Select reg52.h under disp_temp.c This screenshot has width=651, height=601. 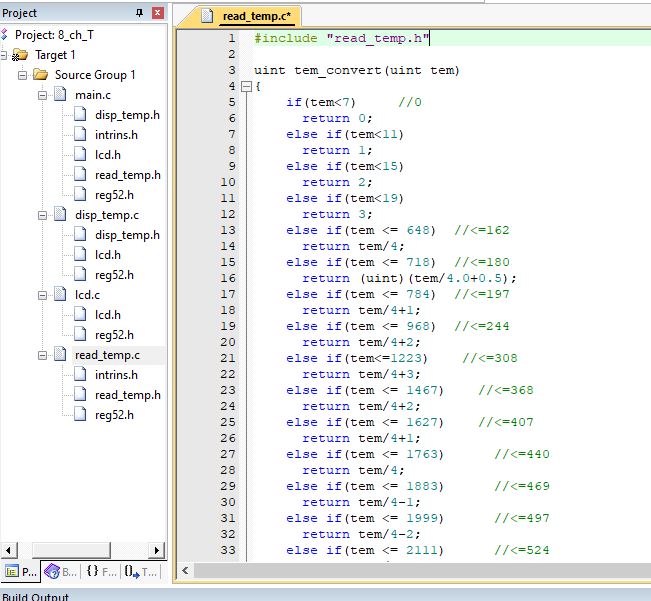pyautogui.click(x=114, y=275)
